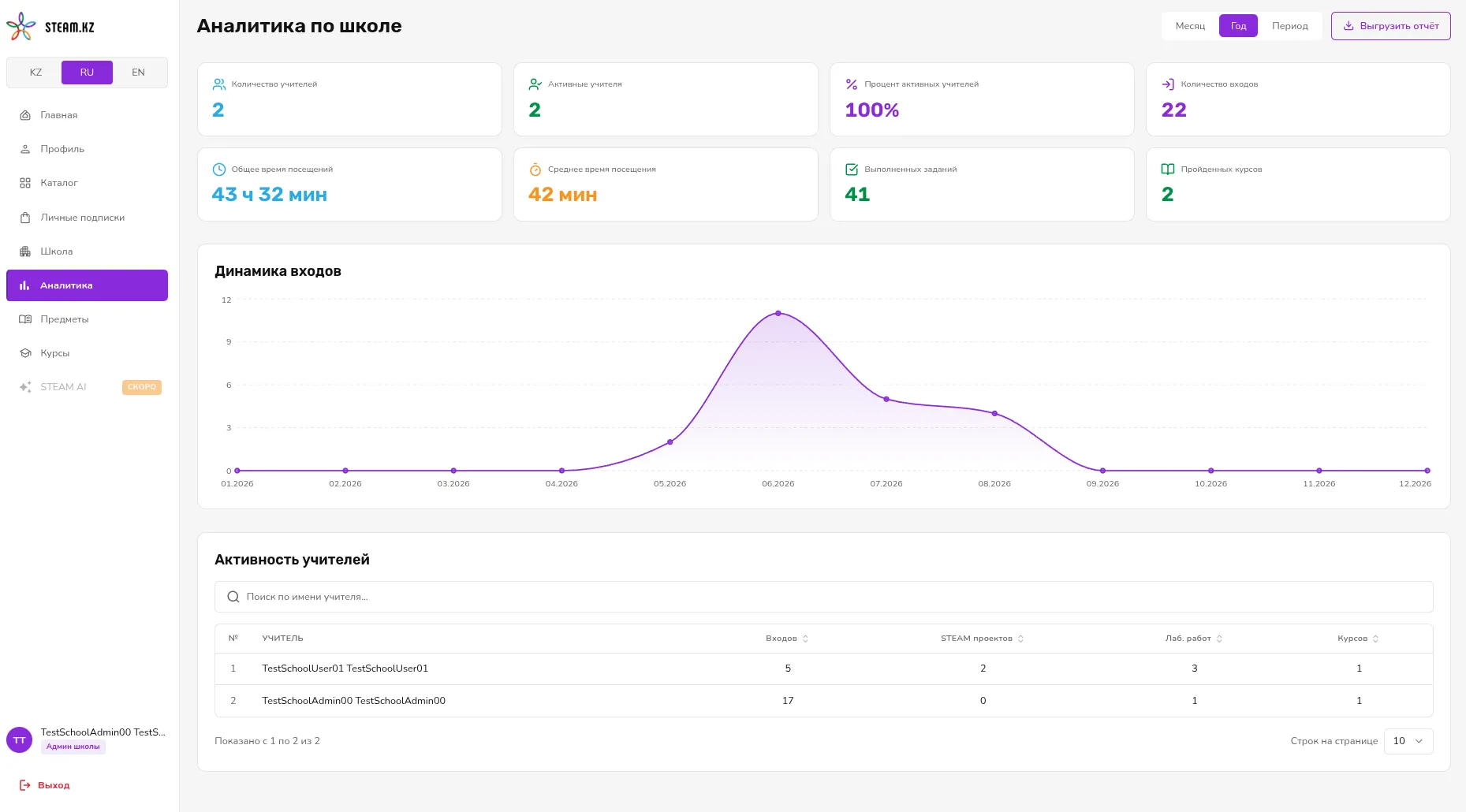Screen dimensions: 1466x812
Task: Open Предметы via its book icon
Action: pos(25,319)
